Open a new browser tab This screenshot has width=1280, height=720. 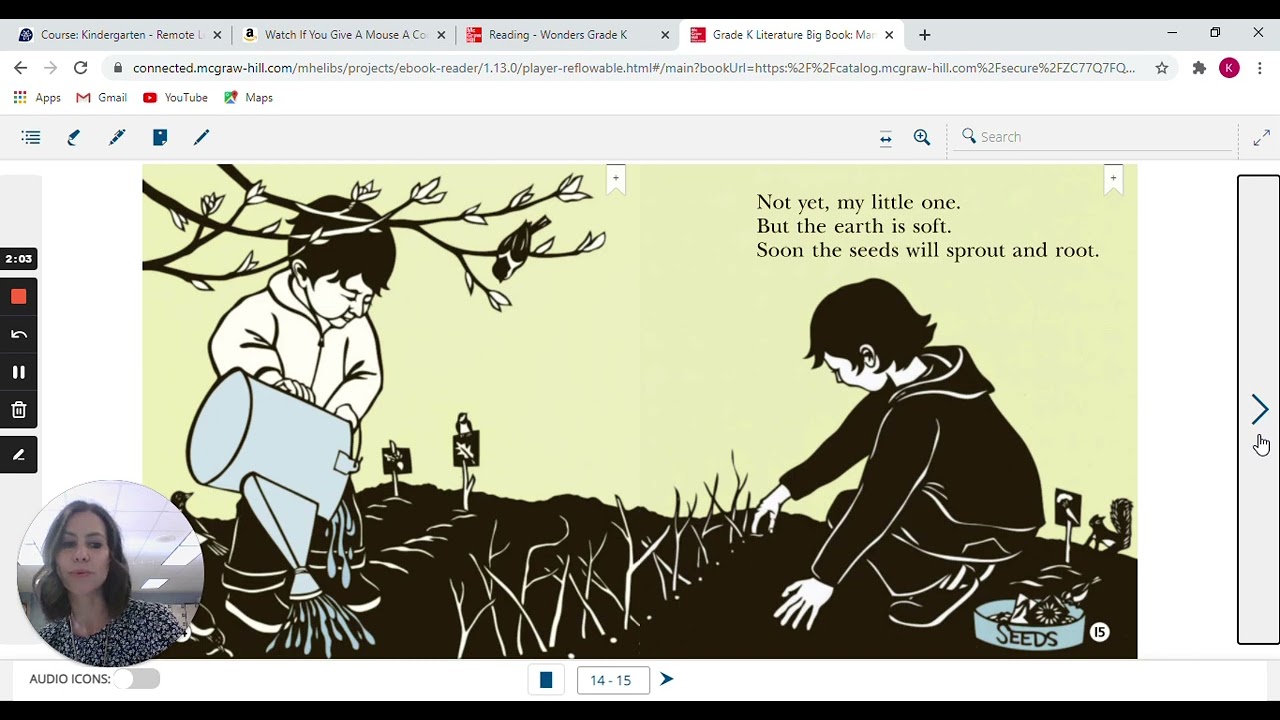[925, 35]
